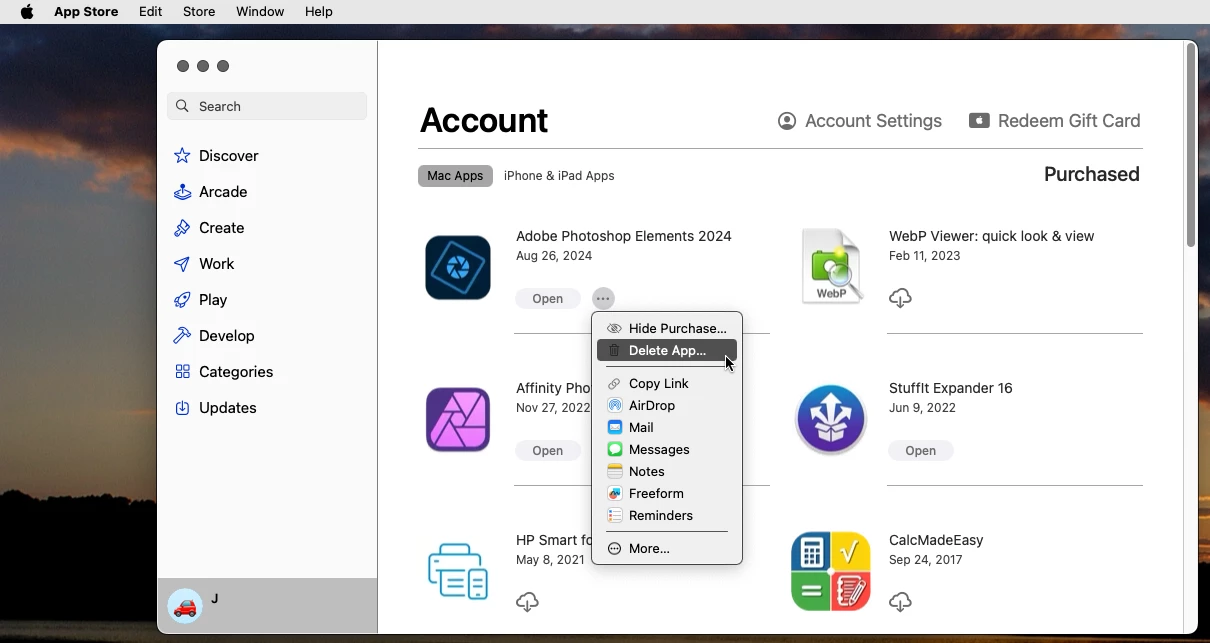
Task: Share via AirDrop
Action: pos(667,405)
